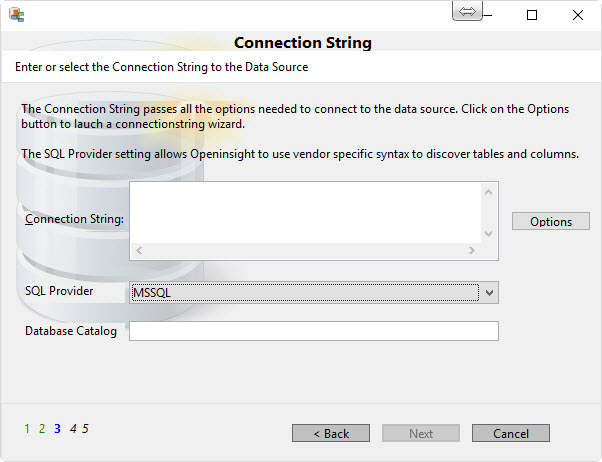This screenshot has height=462, width=602.
Task: Click the right arrow of horizontal scrollbar
Action: pos(472,250)
